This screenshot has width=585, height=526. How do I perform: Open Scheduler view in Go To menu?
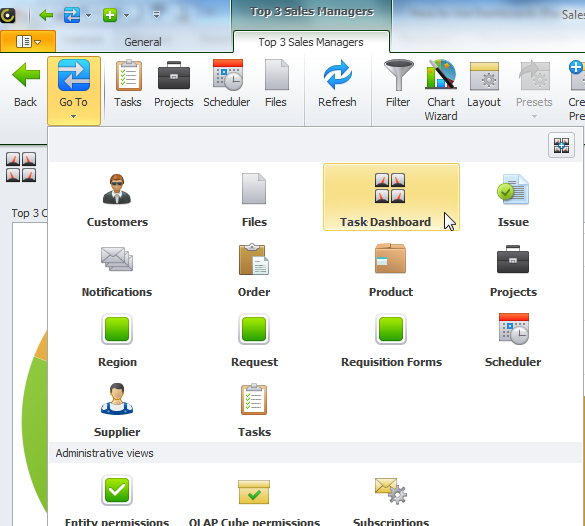pos(513,341)
